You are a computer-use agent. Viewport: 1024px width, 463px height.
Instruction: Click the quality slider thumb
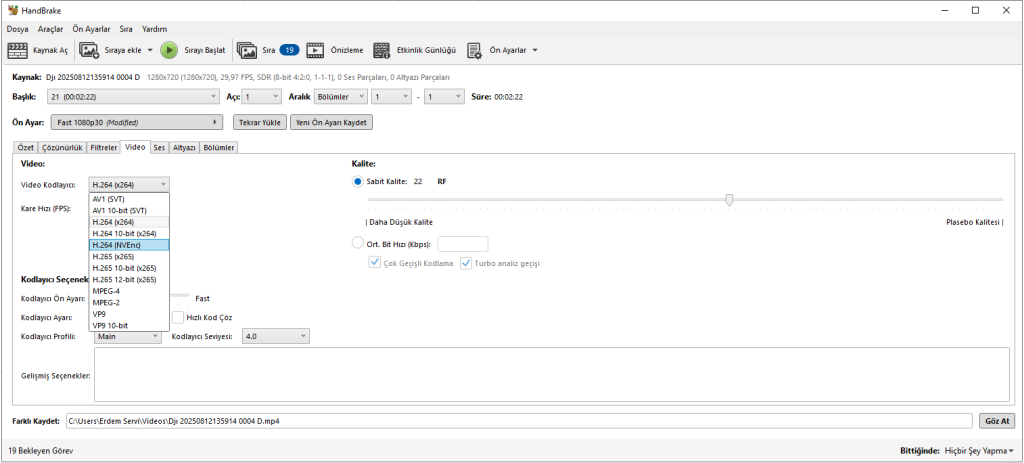coord(729,199)
